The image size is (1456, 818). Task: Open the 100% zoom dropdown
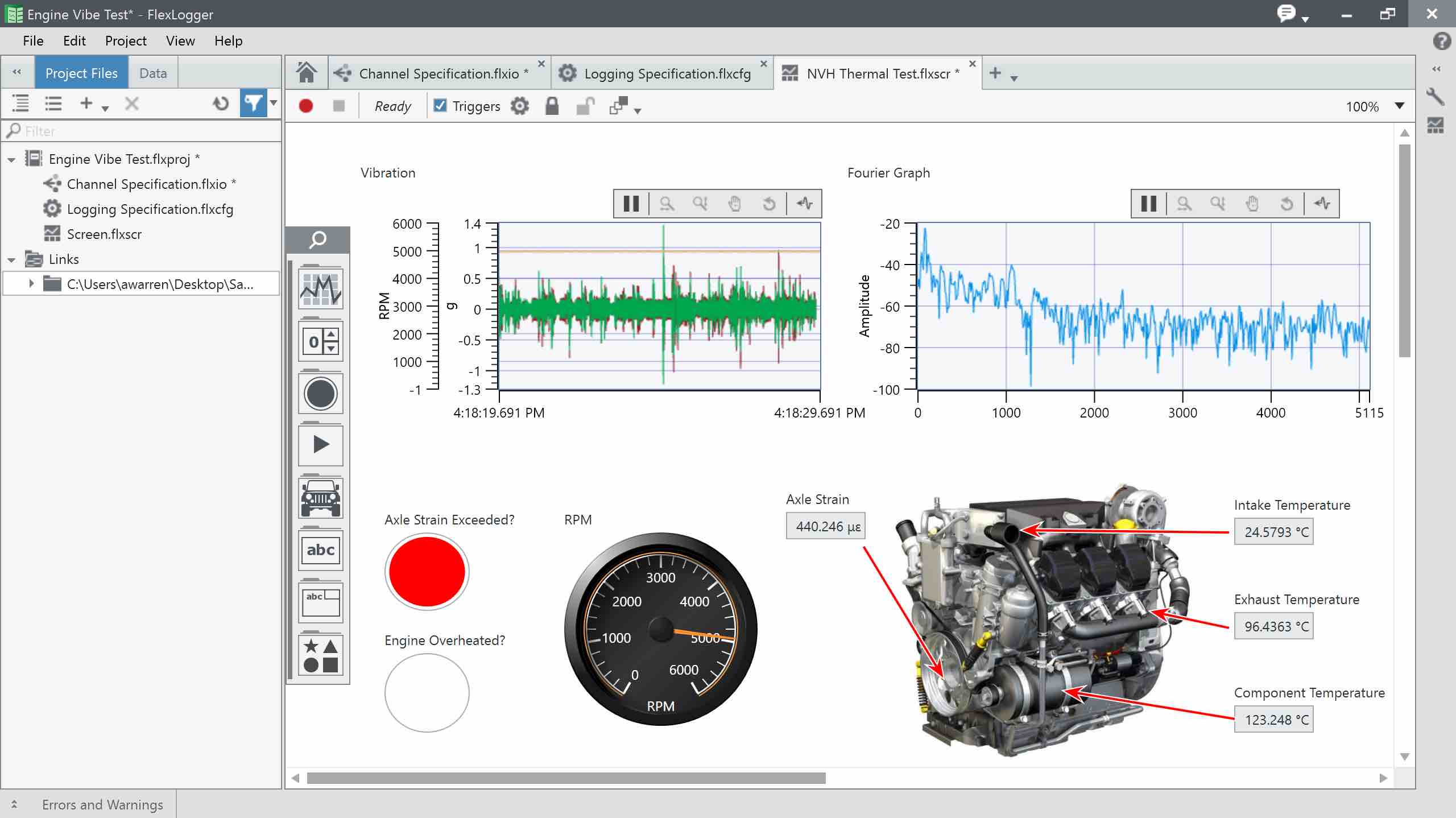[1400, 106]
